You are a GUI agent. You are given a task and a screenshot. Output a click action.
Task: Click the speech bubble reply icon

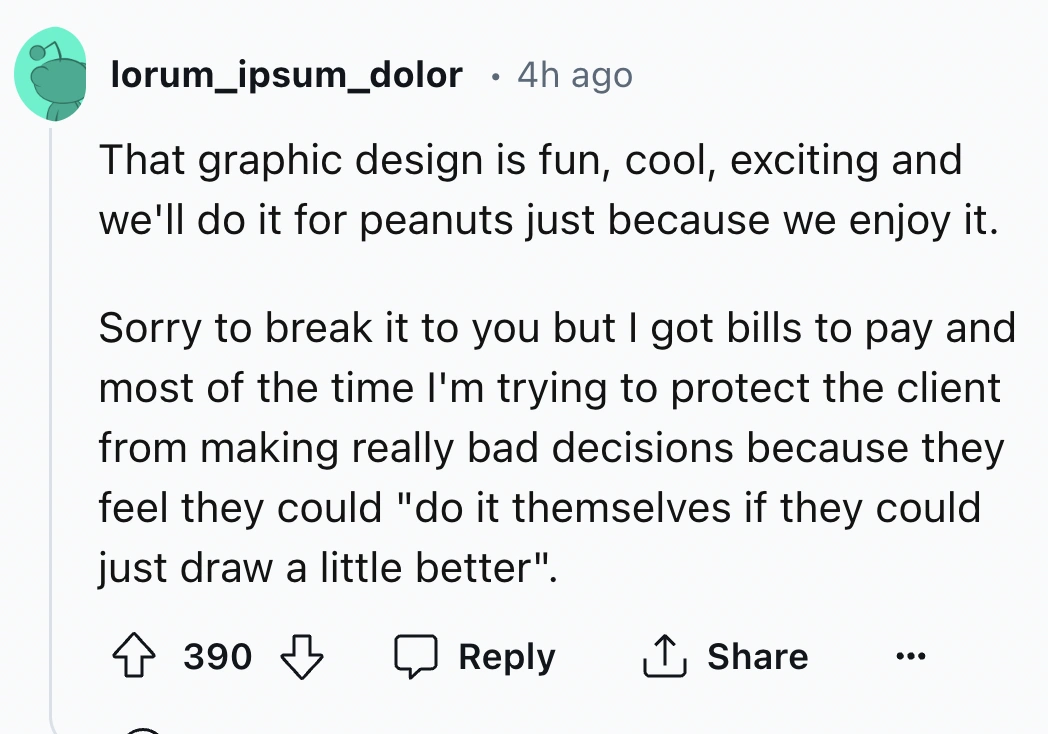click(x=415, y=656)
